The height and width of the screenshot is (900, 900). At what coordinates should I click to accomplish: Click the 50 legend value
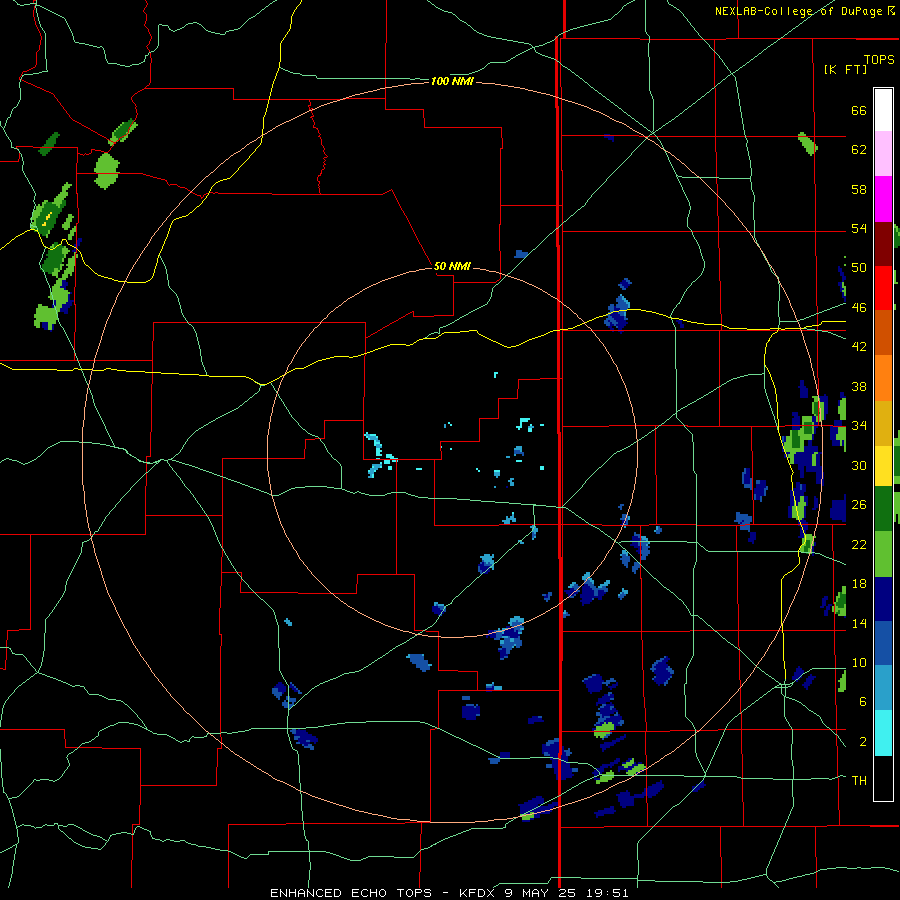point(859,268)
